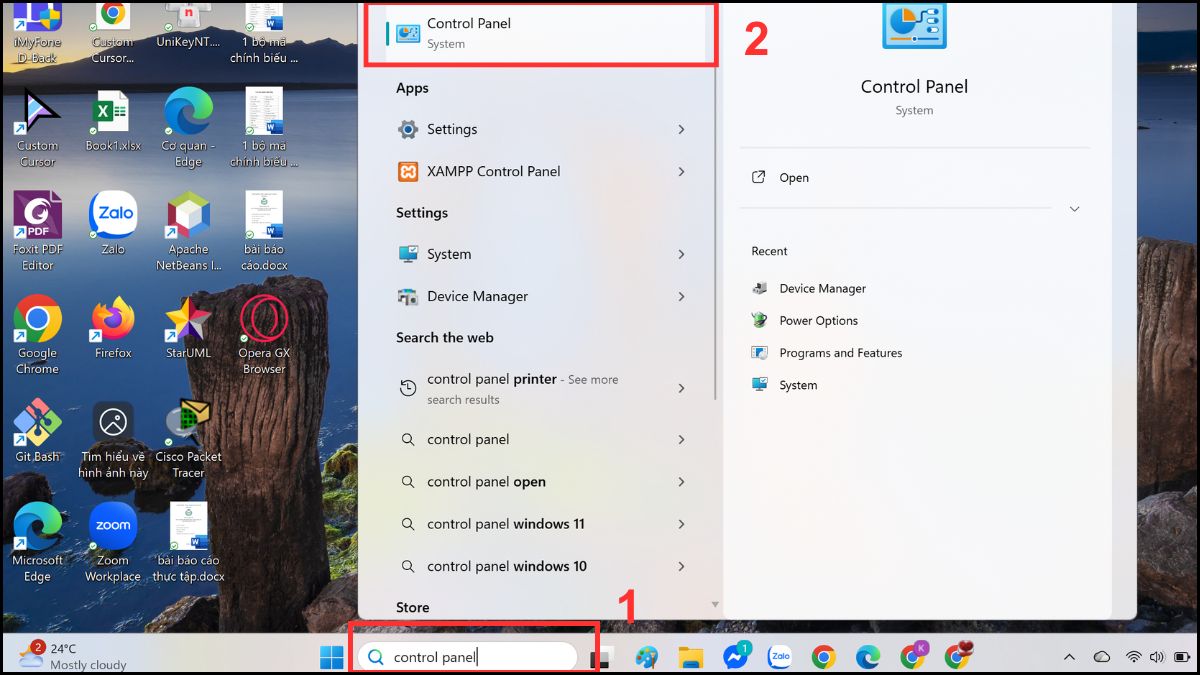Open the 24°C Mostly cloudy weather widget
The height and width of the screenshot is (675, 1200).
click(x=72, y=656)
